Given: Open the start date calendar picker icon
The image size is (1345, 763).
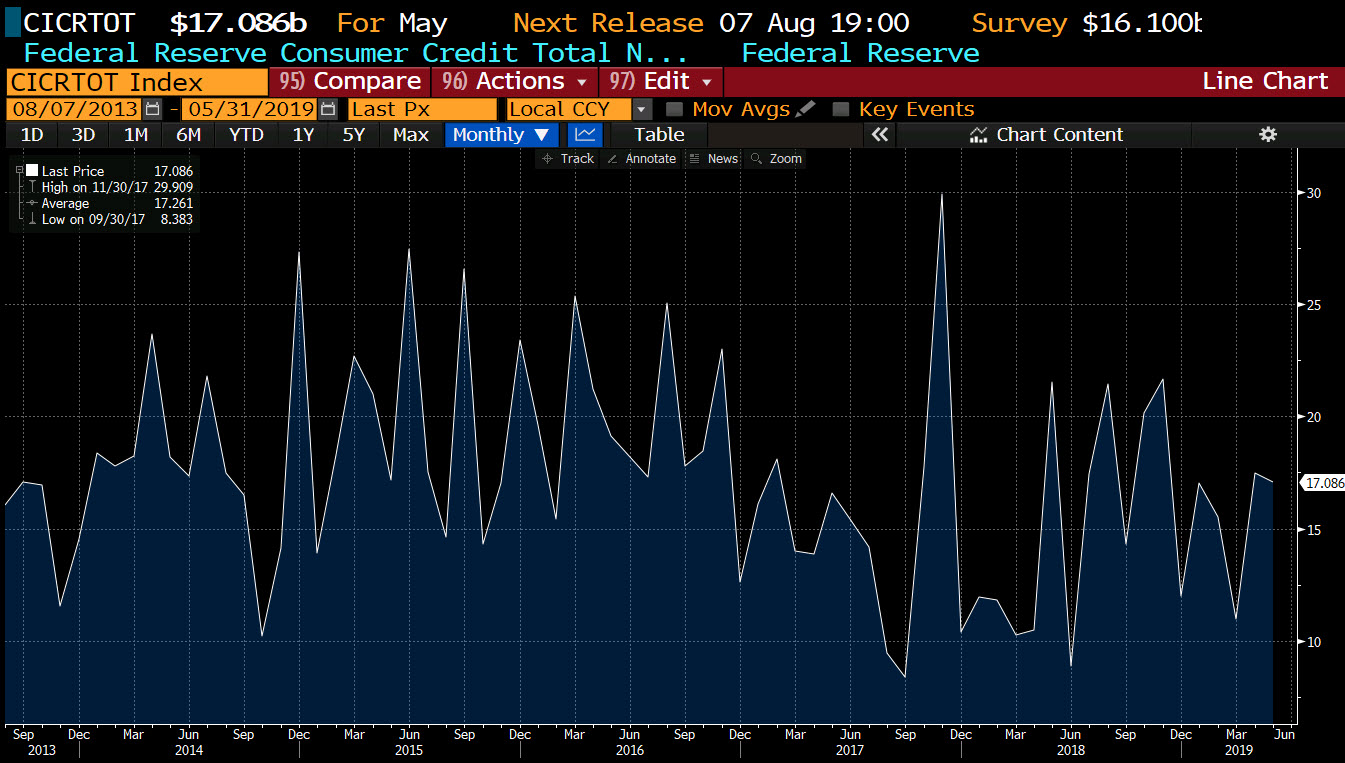Looking at the screenshot, I should tap(152, 109).
